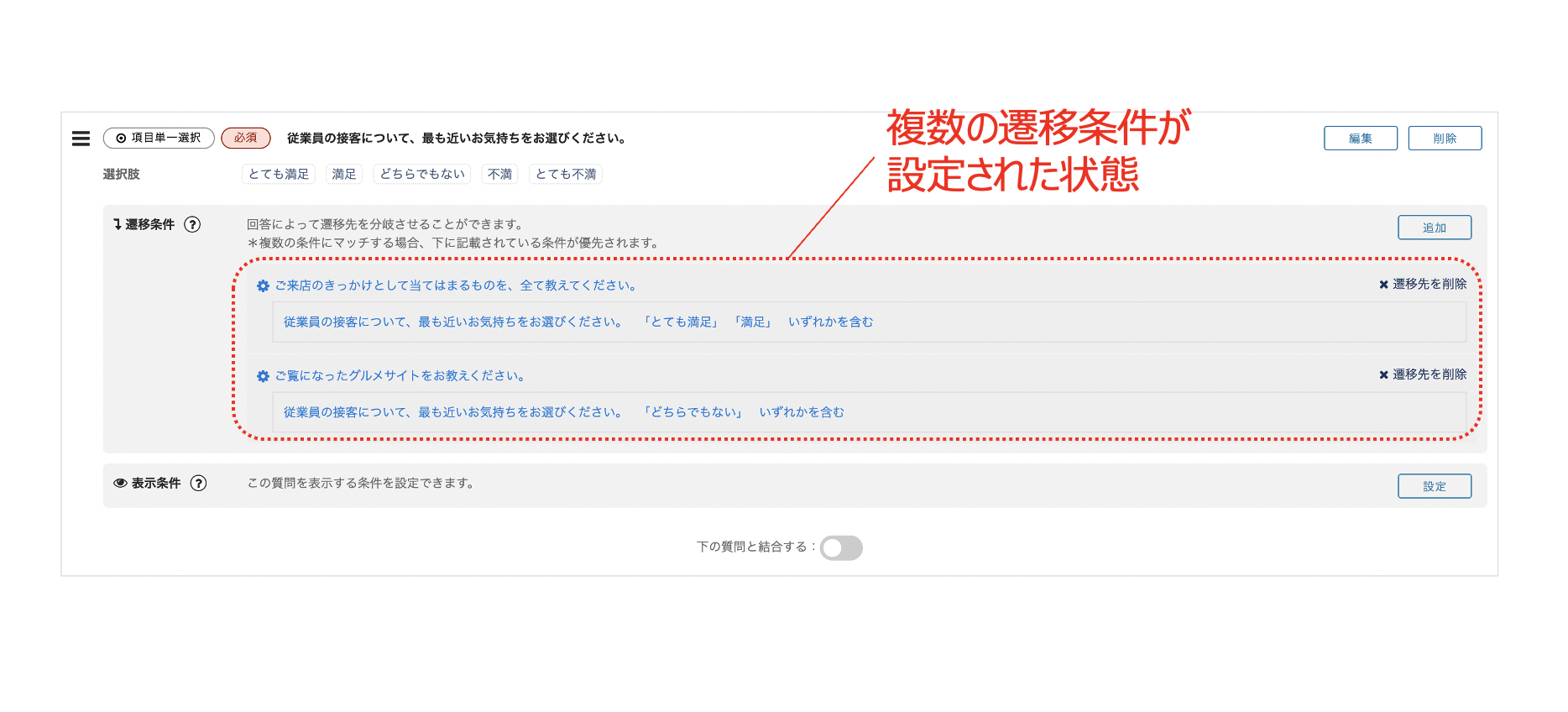This screenshot has height=712, width=1568.
Task: Click gear icon beside グルメサイト transition
Action: 263,376
